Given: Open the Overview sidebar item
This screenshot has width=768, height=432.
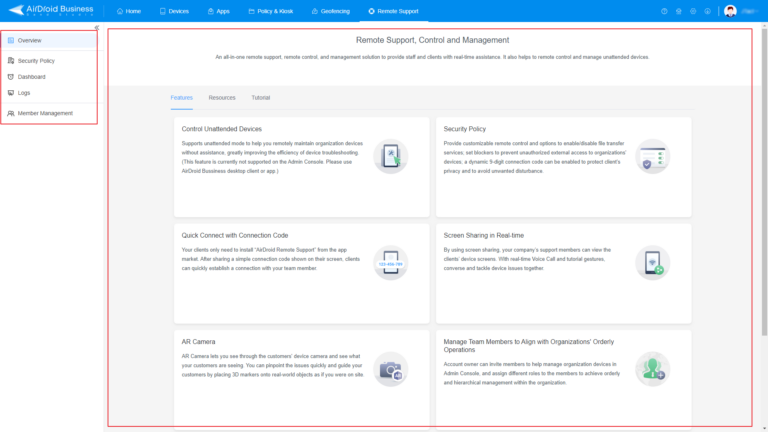Looking at the screenshot, I should [x=29, y=40].
